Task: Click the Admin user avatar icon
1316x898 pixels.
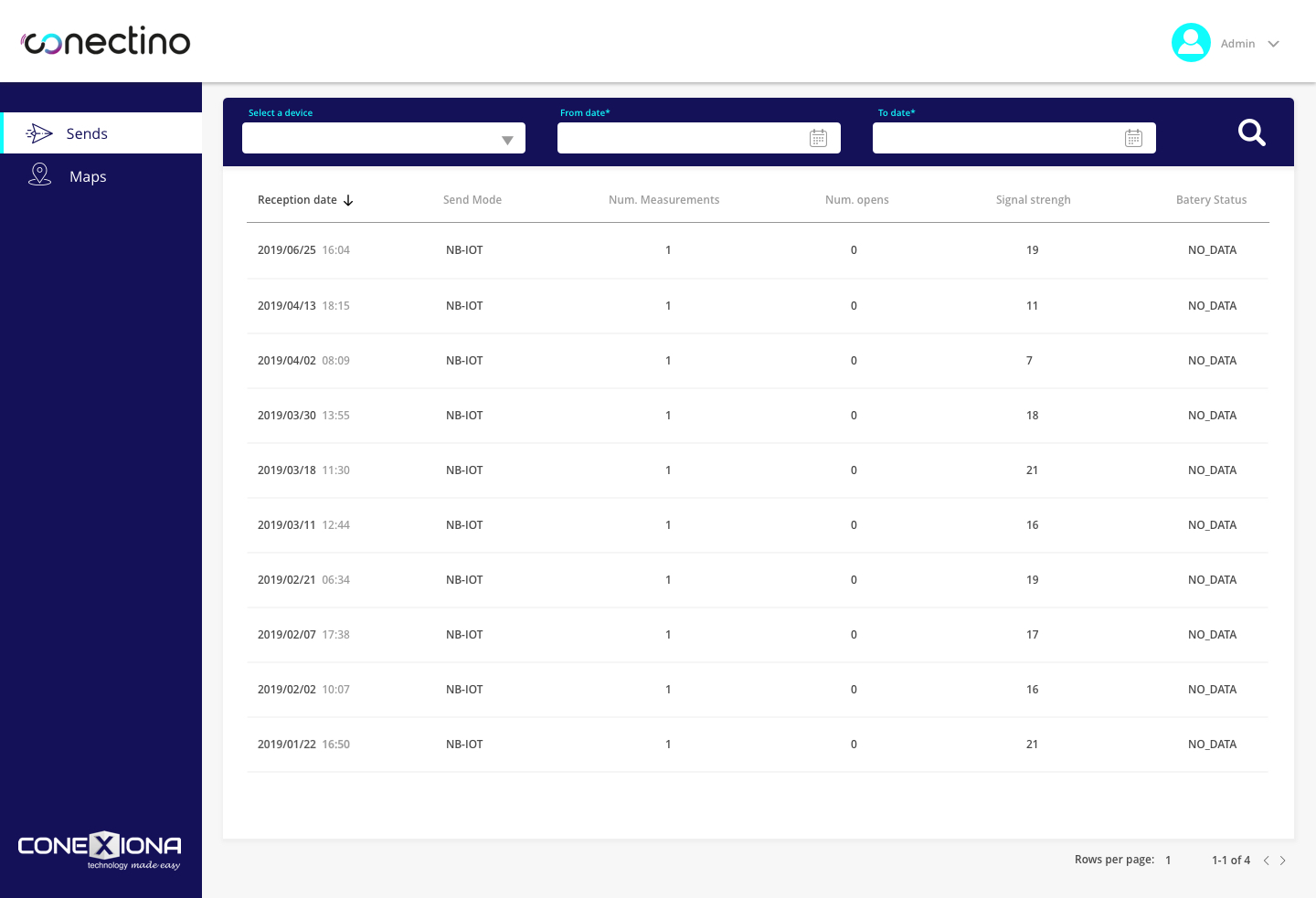Action: [x=1191, y=43]
